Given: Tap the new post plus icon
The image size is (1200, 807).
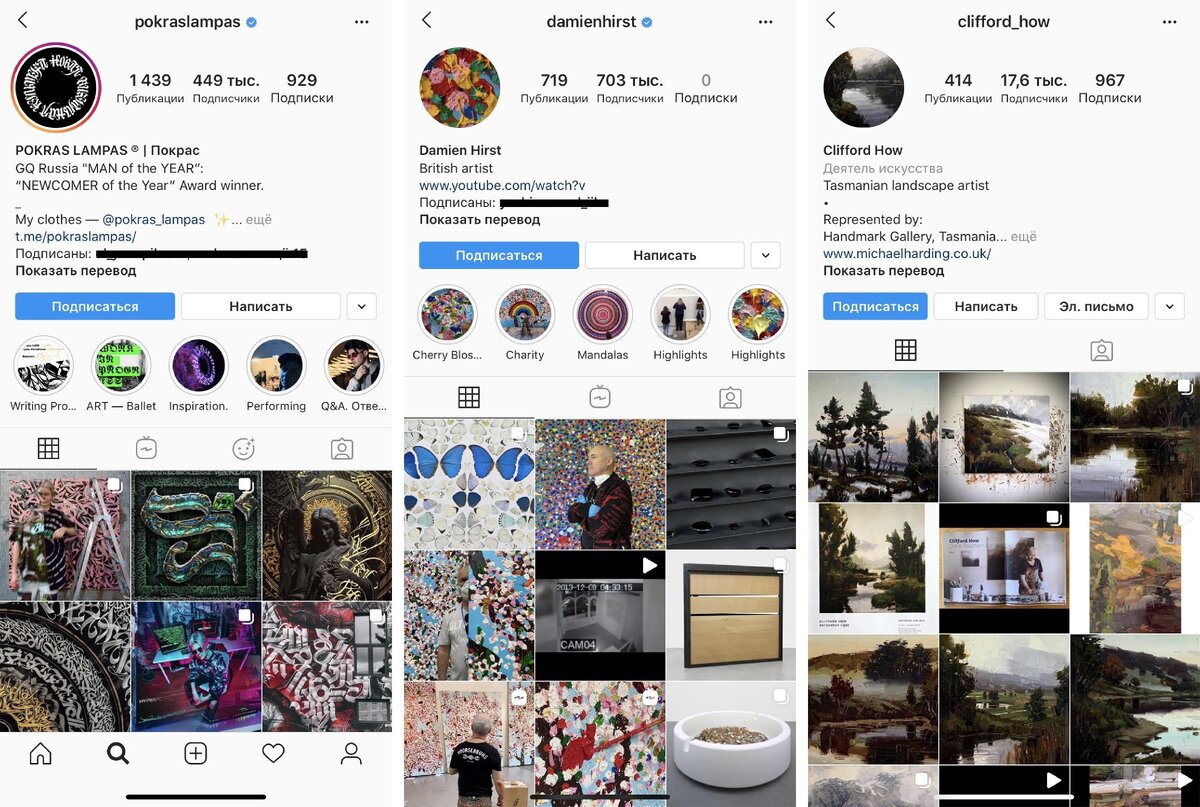Looking at the screenshot, I should click(196, 754).
